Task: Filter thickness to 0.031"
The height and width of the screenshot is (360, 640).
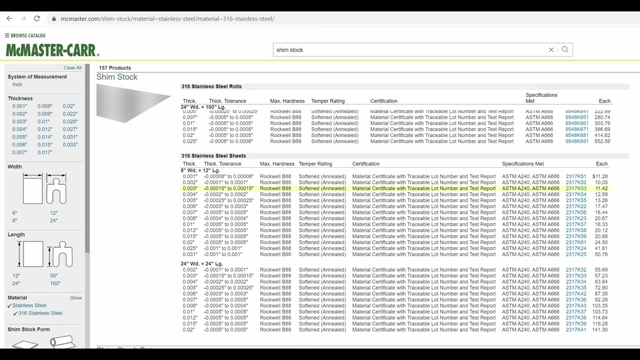Action: (x=70, y=137)
